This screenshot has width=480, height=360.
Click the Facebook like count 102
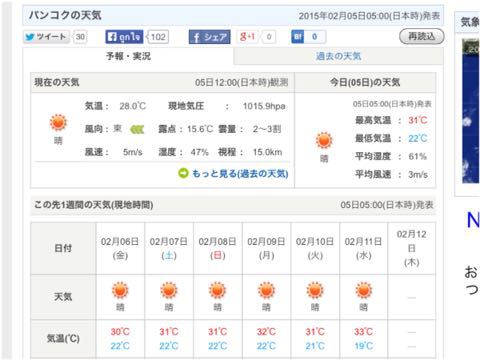[158, 37]
